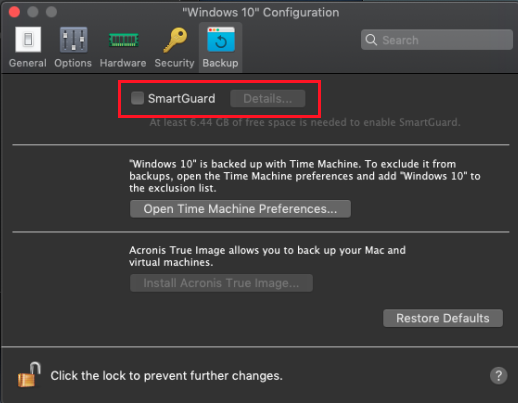Enable the SmartGuard checkbox

[x=137, y=98]
